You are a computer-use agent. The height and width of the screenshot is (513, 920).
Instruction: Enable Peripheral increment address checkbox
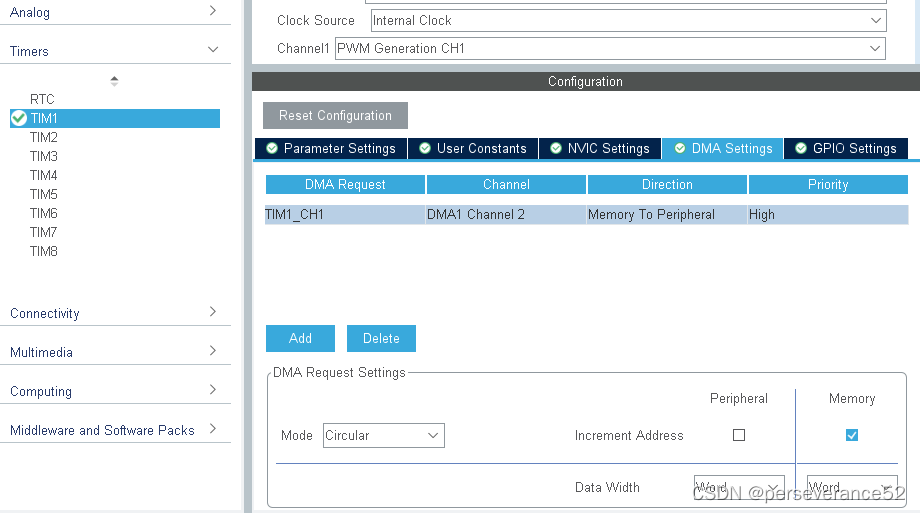pyautogui.click(x=739, y=435)
